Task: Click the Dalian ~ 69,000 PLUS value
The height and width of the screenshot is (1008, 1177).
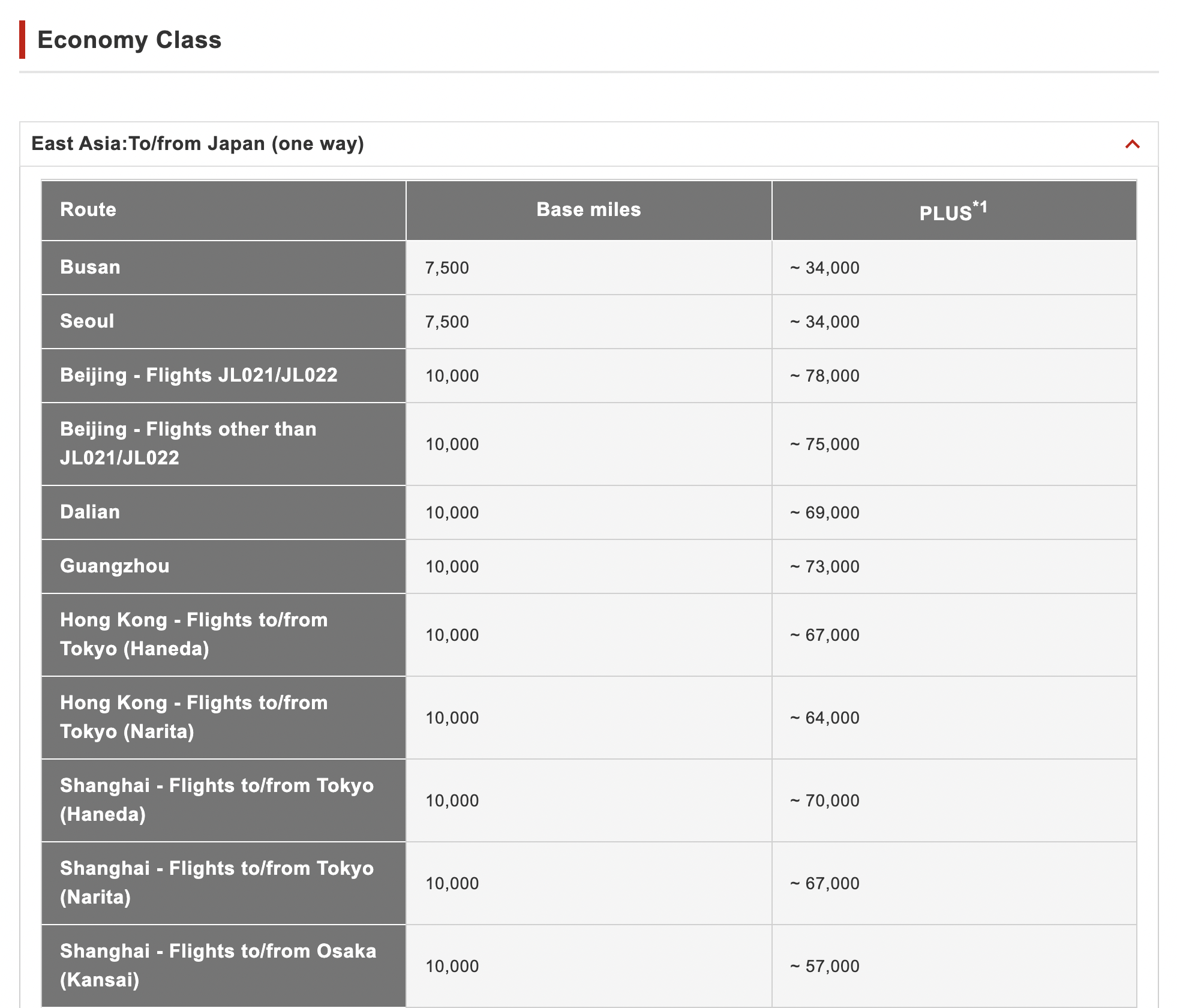Action: 825,512
